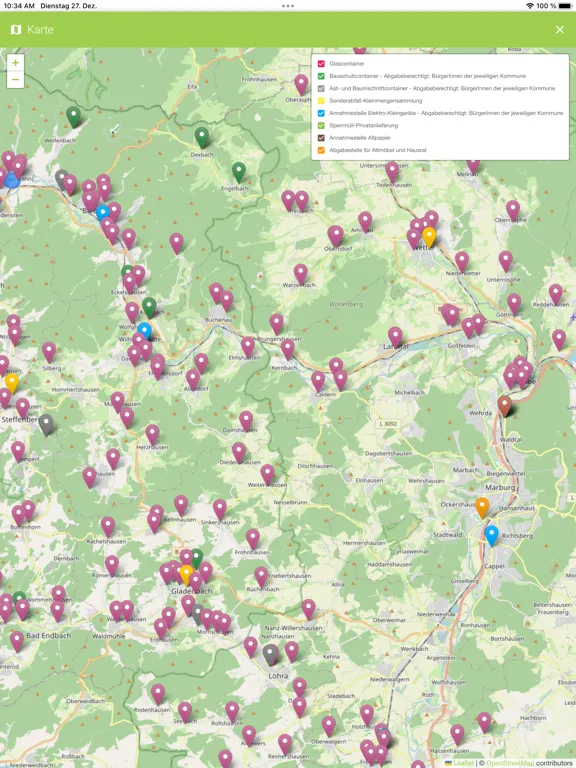Select the purple marker at Rodenhausen
The width and height of the screenshot is (576, 768).
pyautogui.click(x=158, y=695)
